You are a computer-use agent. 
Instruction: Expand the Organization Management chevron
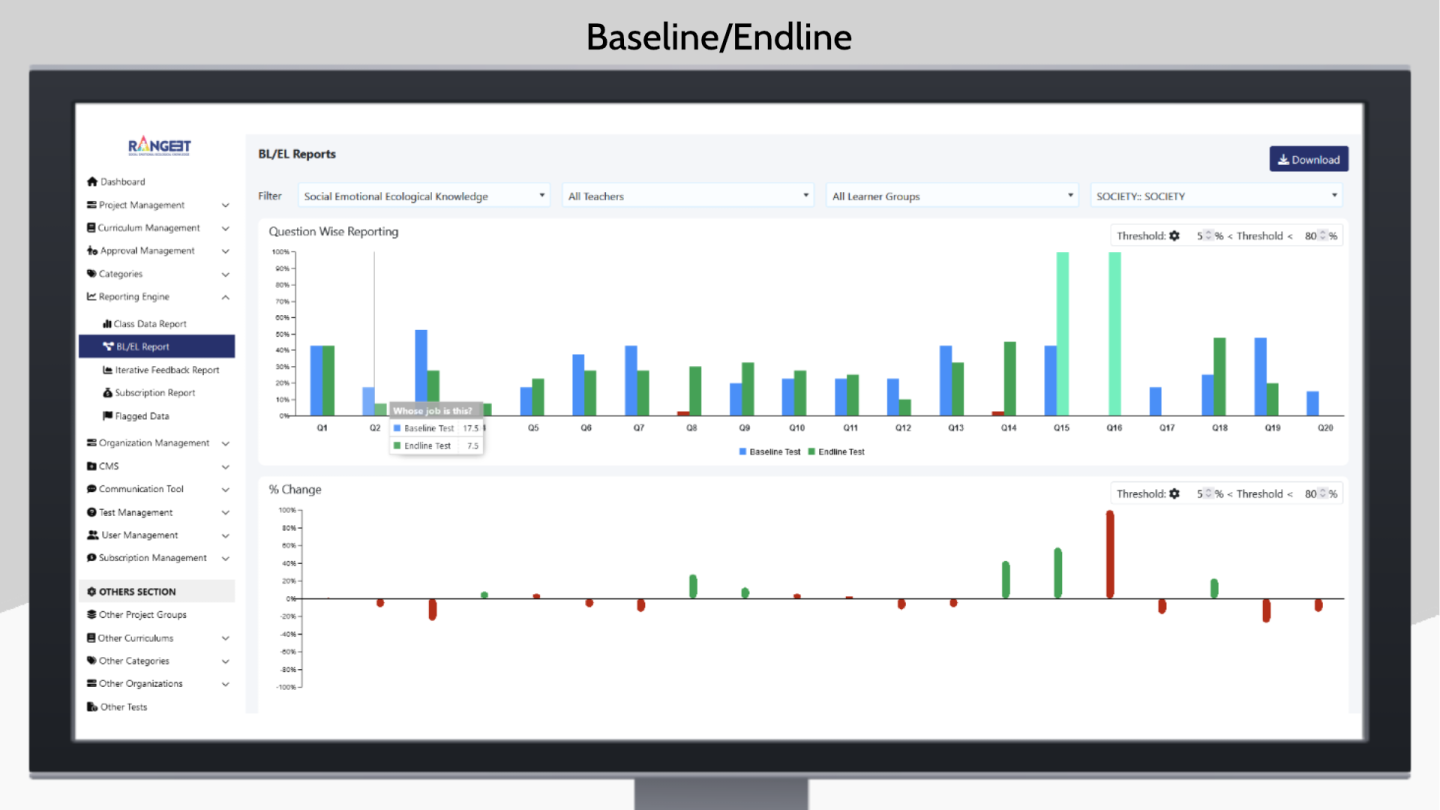(225, 443)
